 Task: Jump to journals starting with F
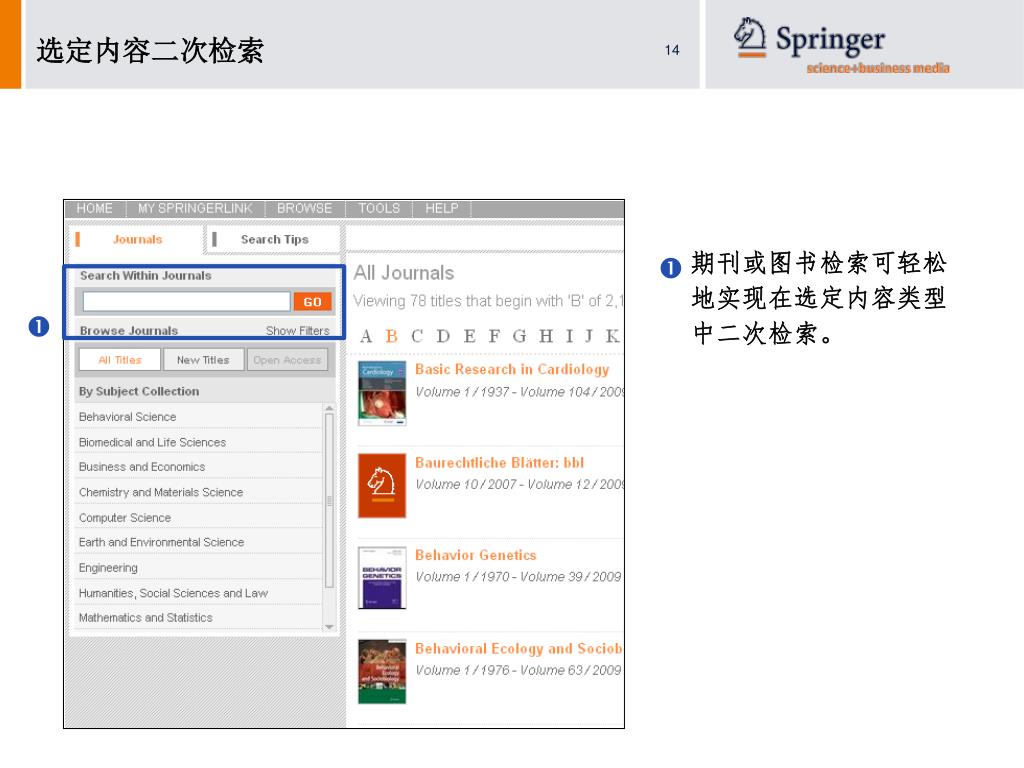[494, 336]
